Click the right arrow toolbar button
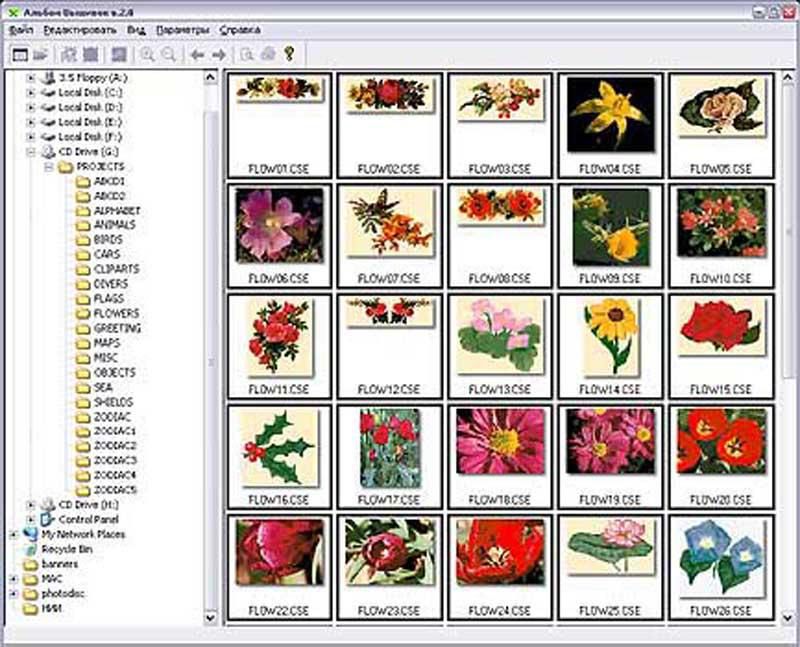 coord(219,54)
